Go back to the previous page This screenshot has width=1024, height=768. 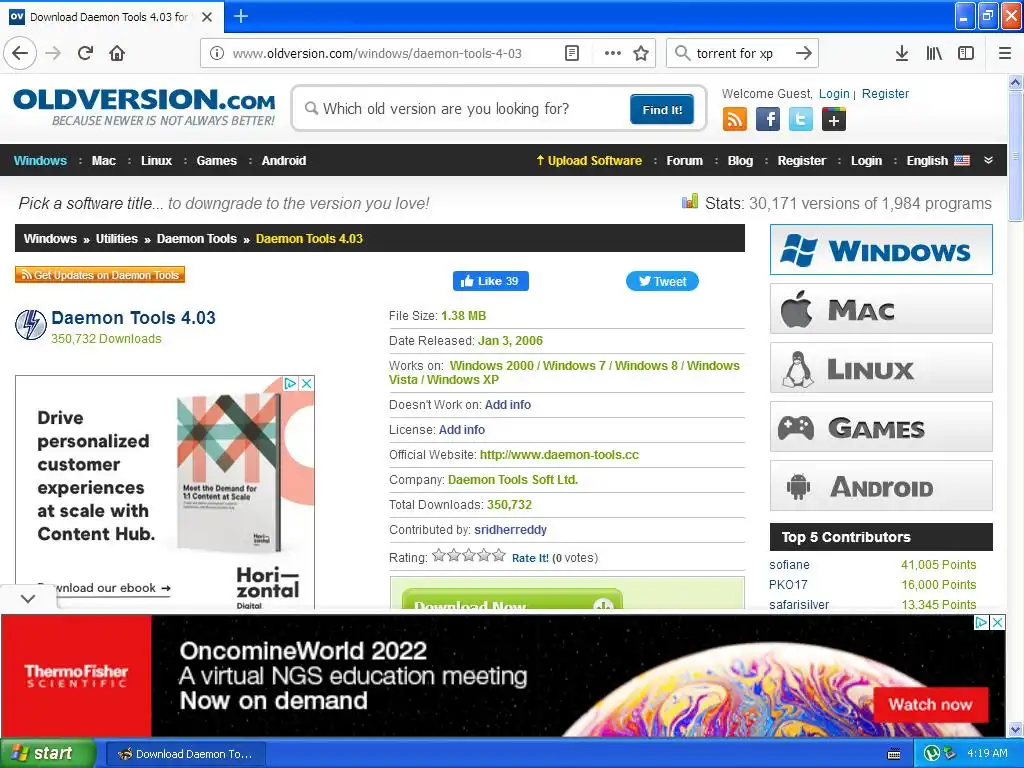pyautogui.click(x=20, y=54)
